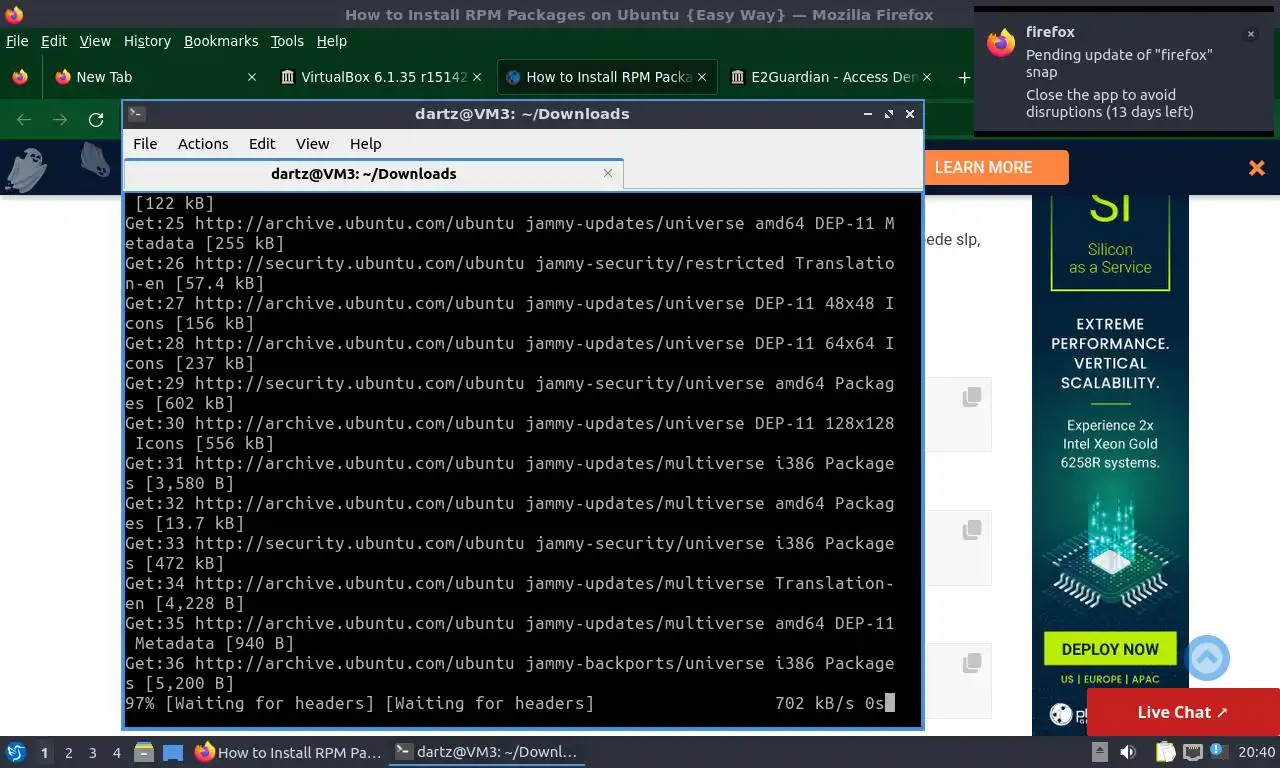Screen dimensions: 1280x768
Task: Open Firefox Tools menu
Action: click(x=287, y=41)
